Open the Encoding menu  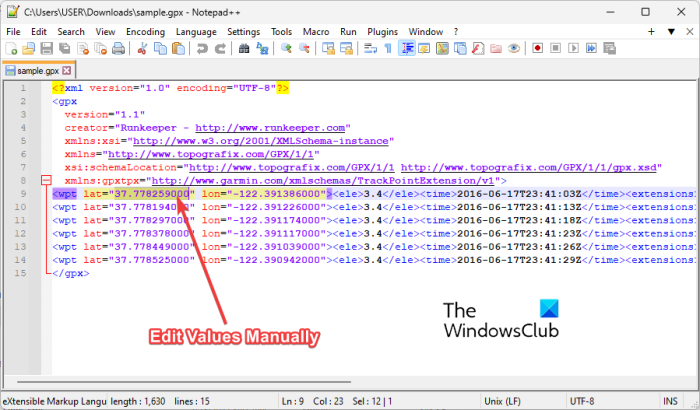[x=146, y=32]
